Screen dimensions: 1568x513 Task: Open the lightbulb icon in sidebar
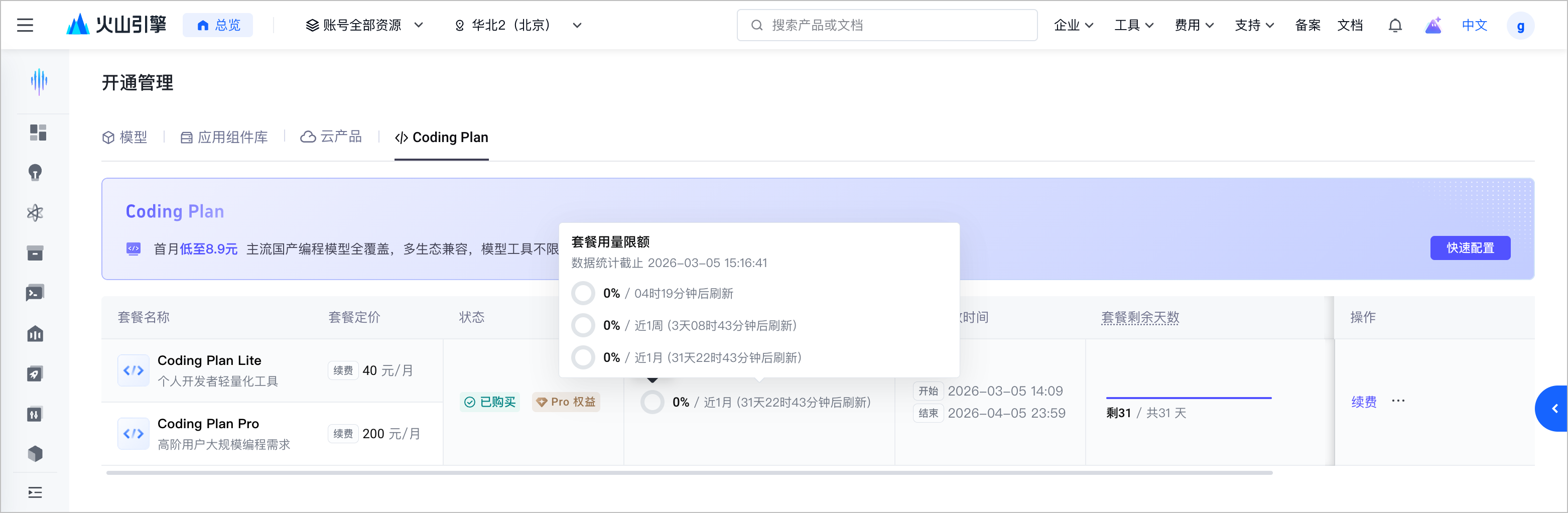pyautogui.click(x=35, y=173)
